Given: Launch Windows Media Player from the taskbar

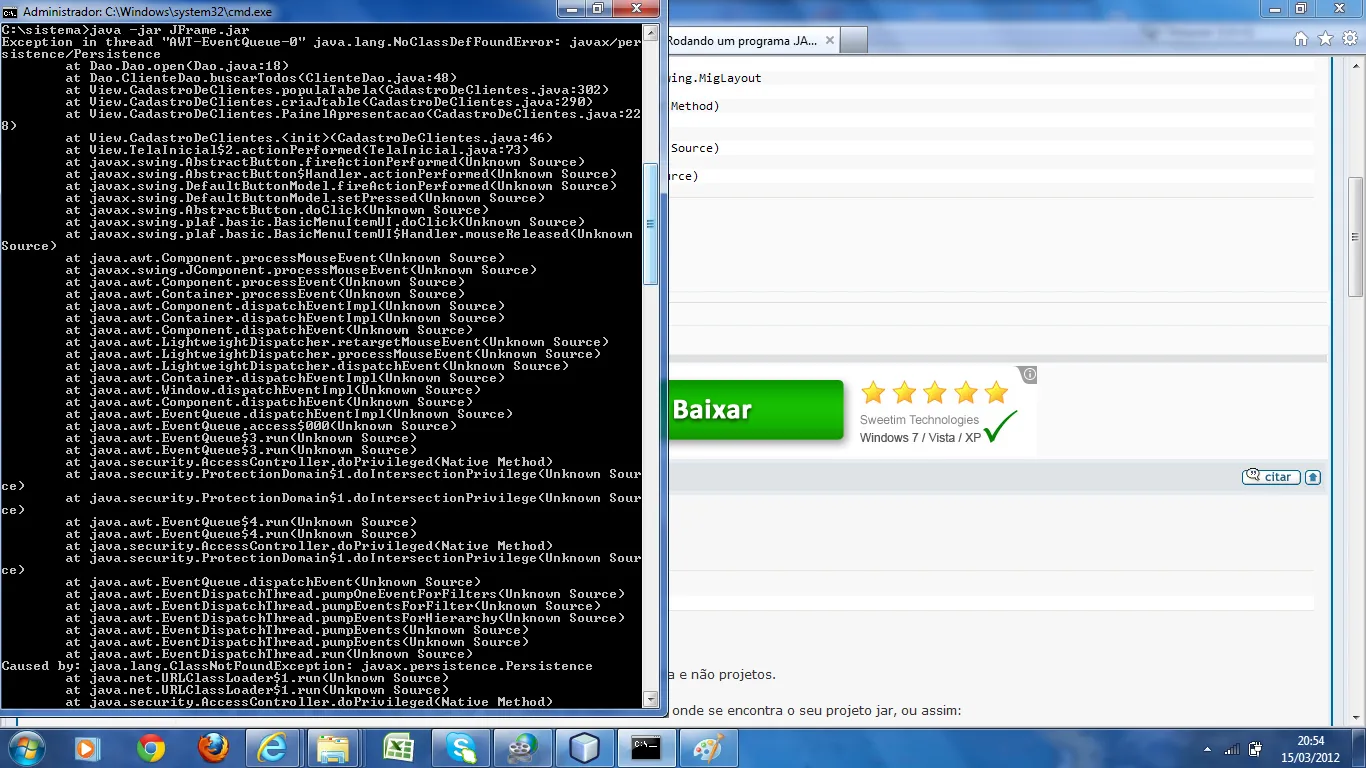Looking at the screenshot, I should [x=86, y=747].
